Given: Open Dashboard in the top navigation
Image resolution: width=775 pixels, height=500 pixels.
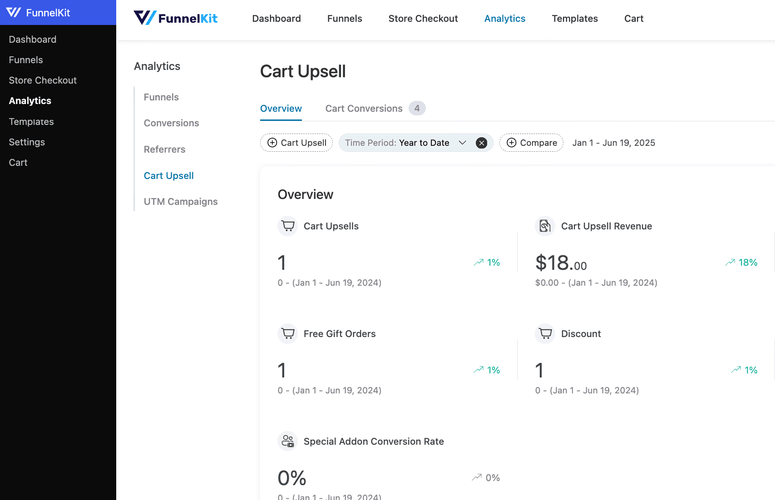Looking at the screenshot, I should (x=276, y=18).
